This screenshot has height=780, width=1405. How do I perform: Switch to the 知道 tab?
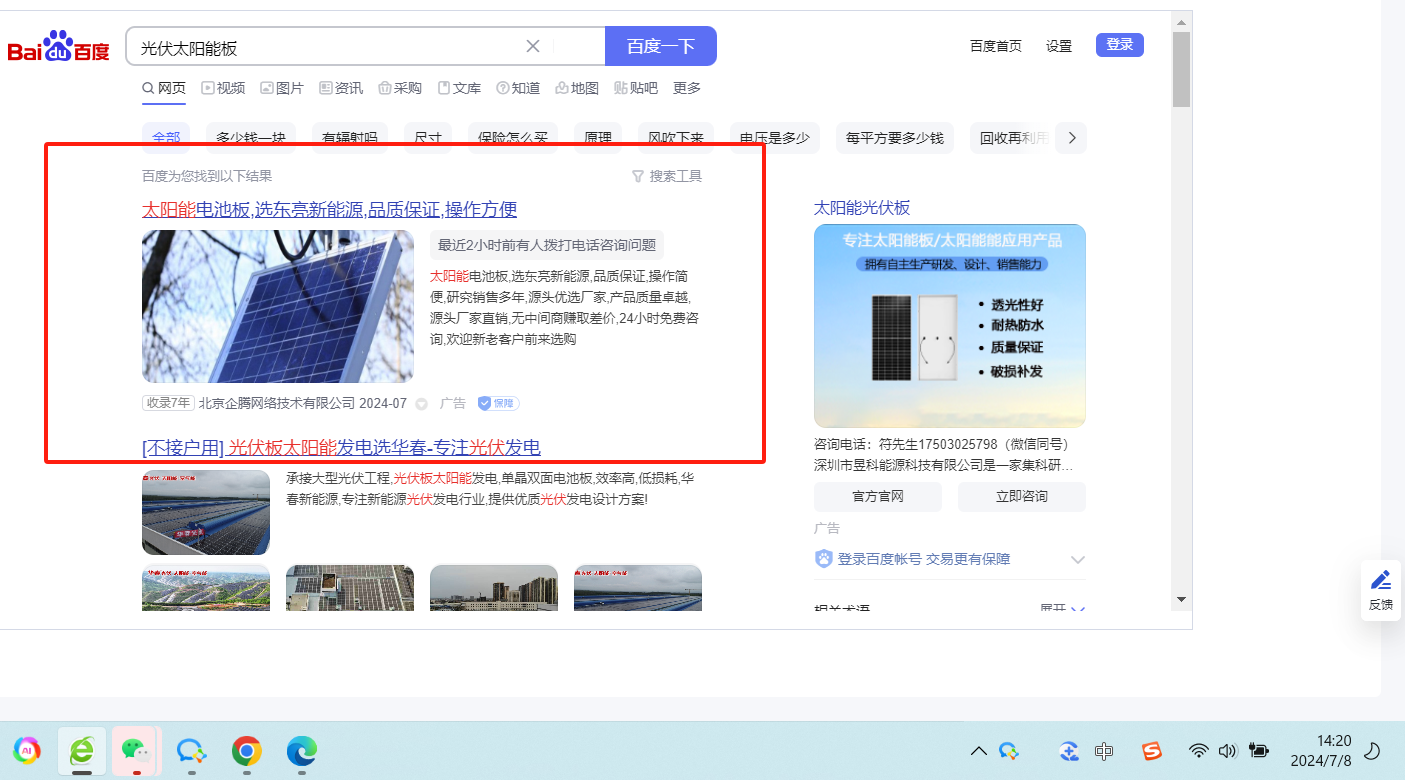[x=518, y=88]
